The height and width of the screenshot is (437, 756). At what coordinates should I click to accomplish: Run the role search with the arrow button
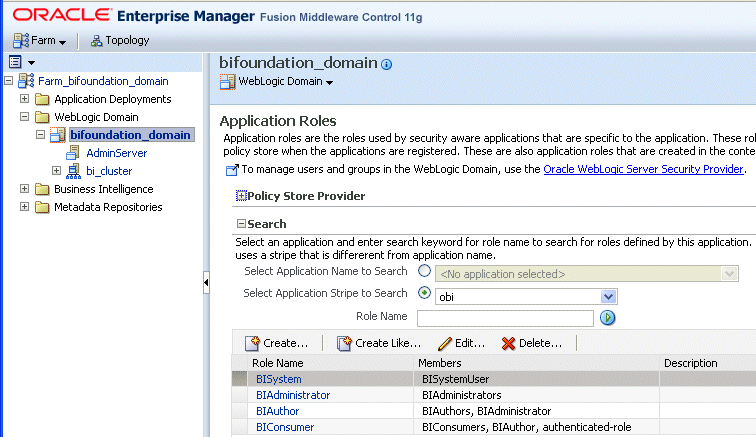pos(608,318)
